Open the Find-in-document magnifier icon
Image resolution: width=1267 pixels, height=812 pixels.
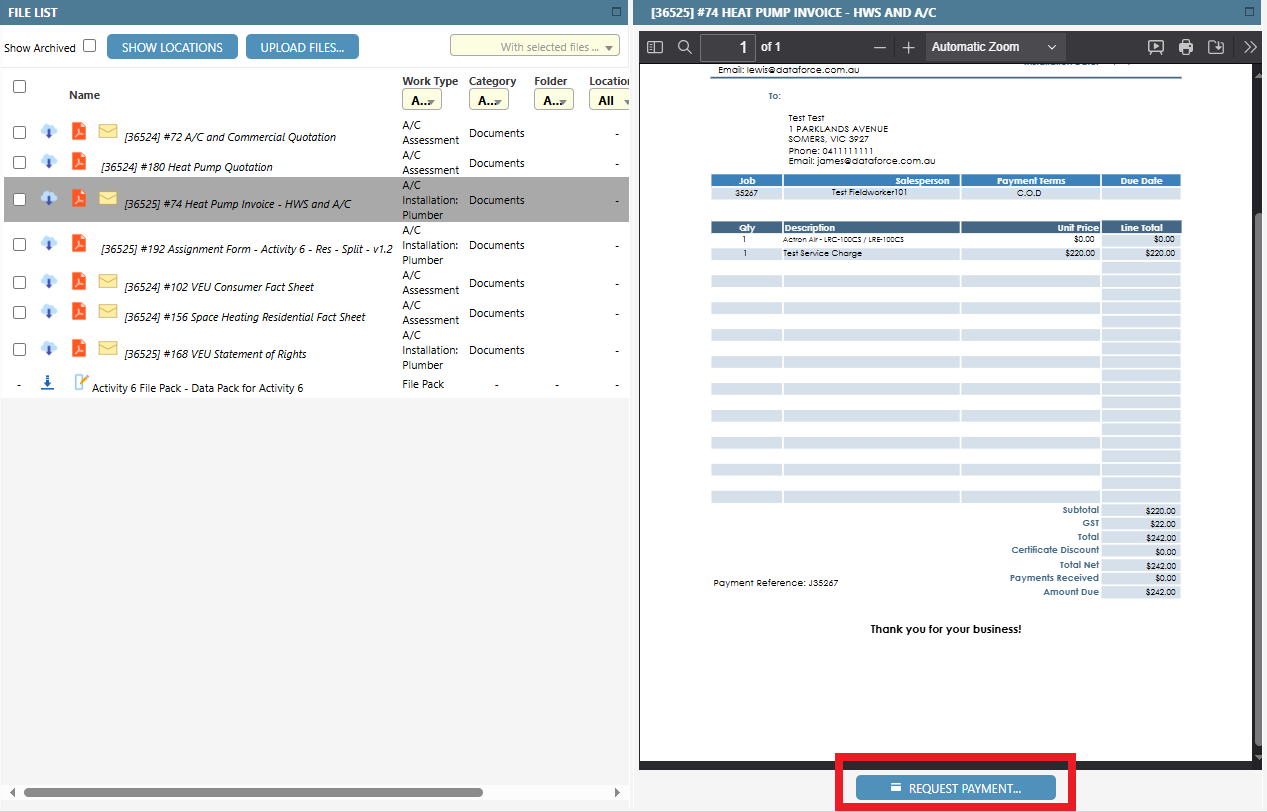(x=684, y=46)
